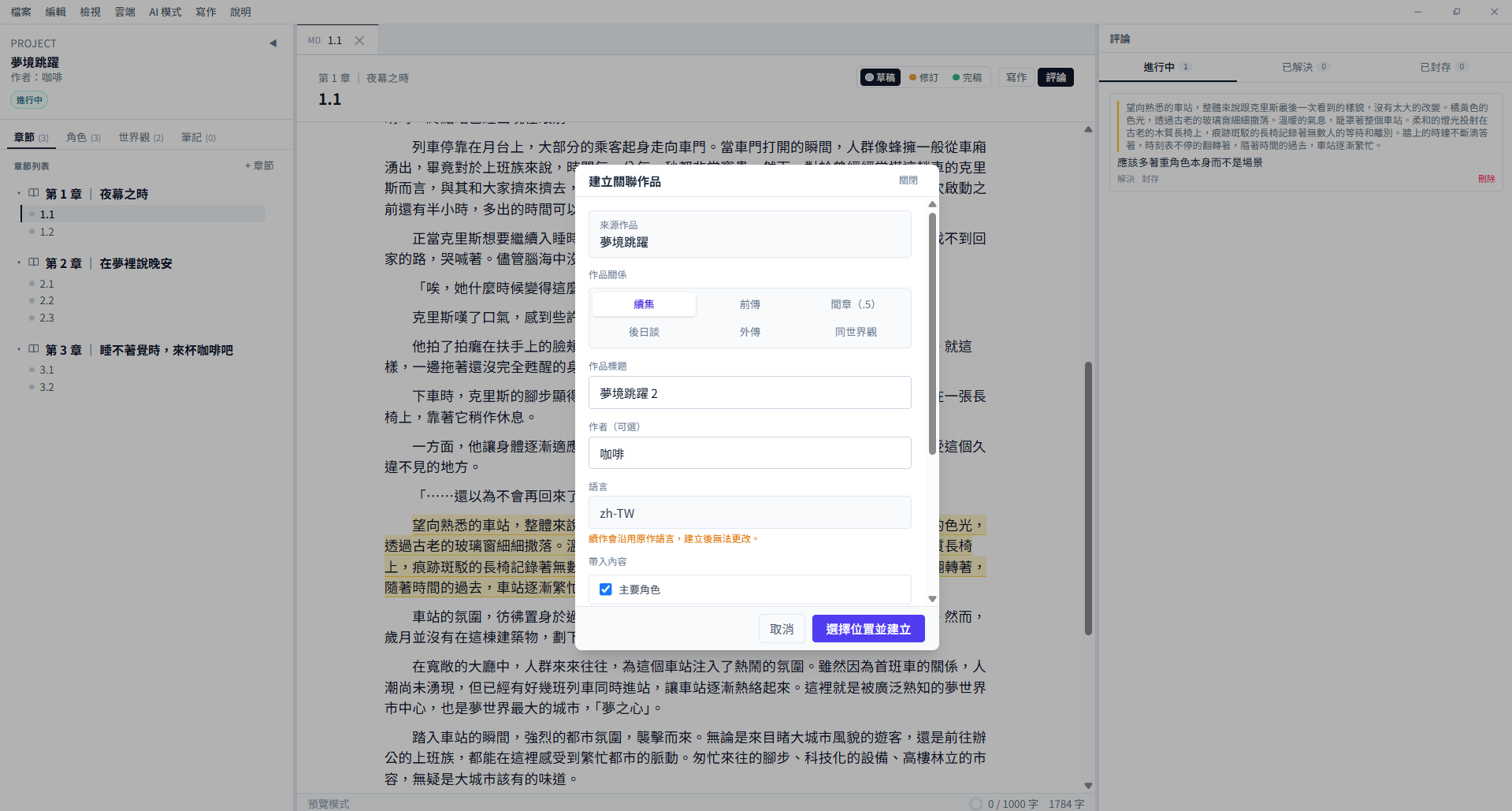The height and width of the screenshot is (811, 1512).
Task: Set chapter status to 修訂
Action: point(924,77)
